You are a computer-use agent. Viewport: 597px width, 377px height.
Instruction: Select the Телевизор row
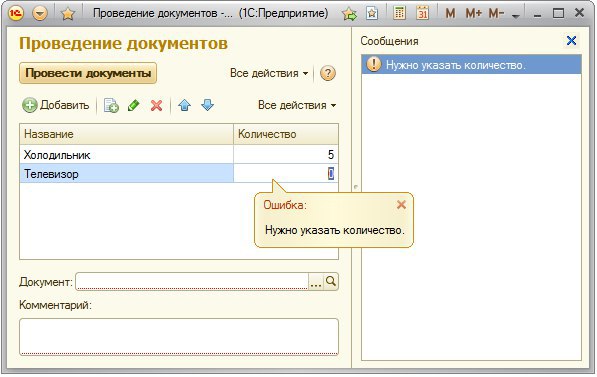click(x=126, y=174)
